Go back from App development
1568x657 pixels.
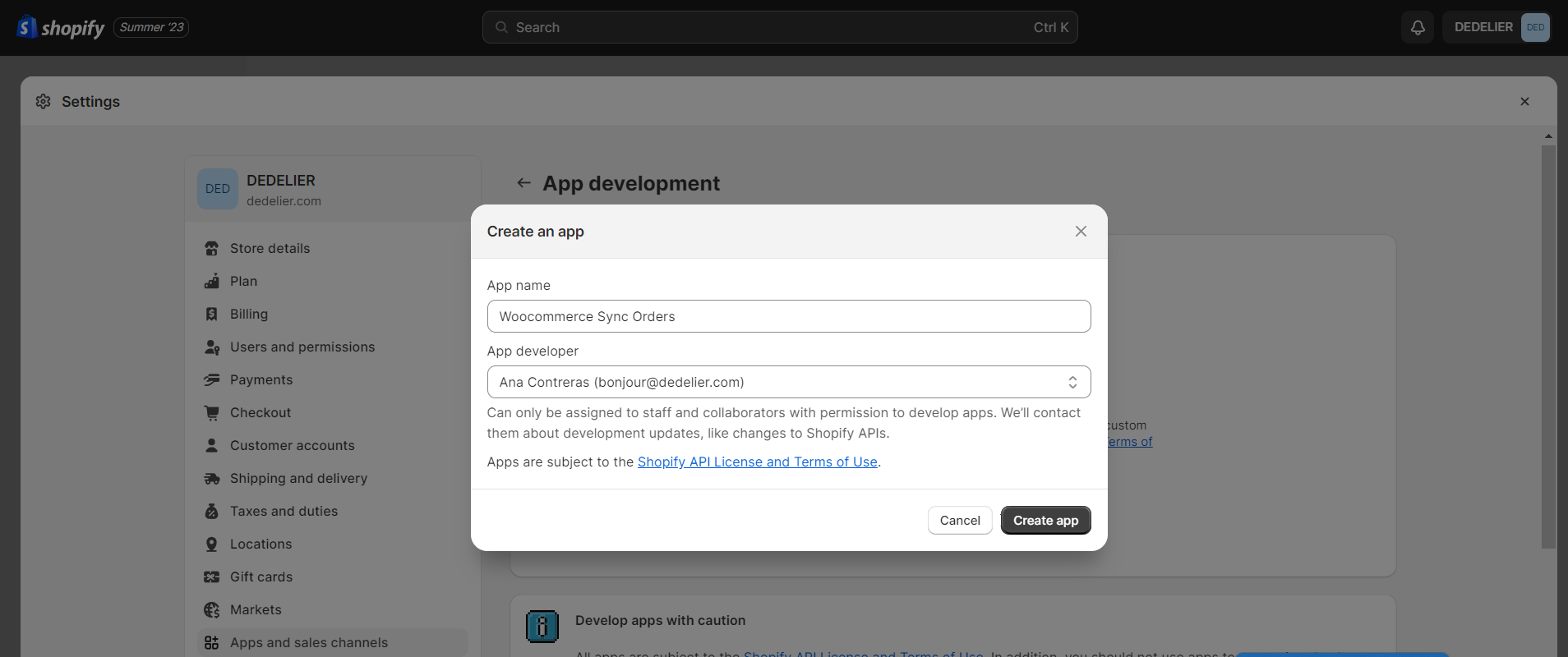click(x=523, y=183)
